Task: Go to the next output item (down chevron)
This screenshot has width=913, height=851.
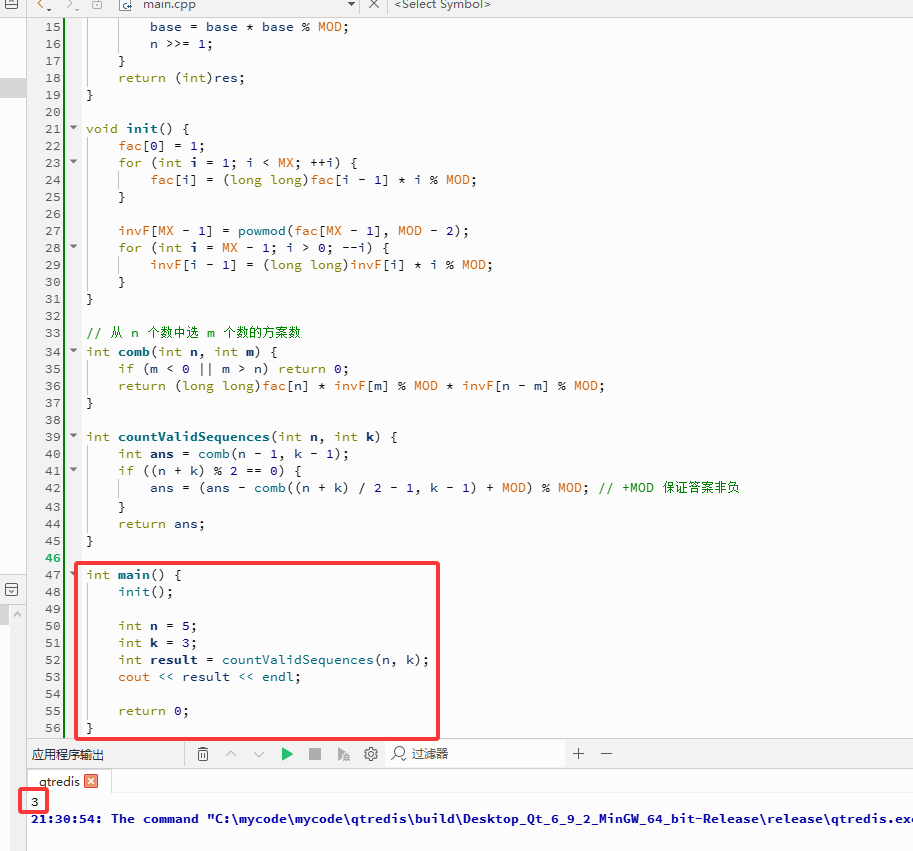Action: (259, 754)
